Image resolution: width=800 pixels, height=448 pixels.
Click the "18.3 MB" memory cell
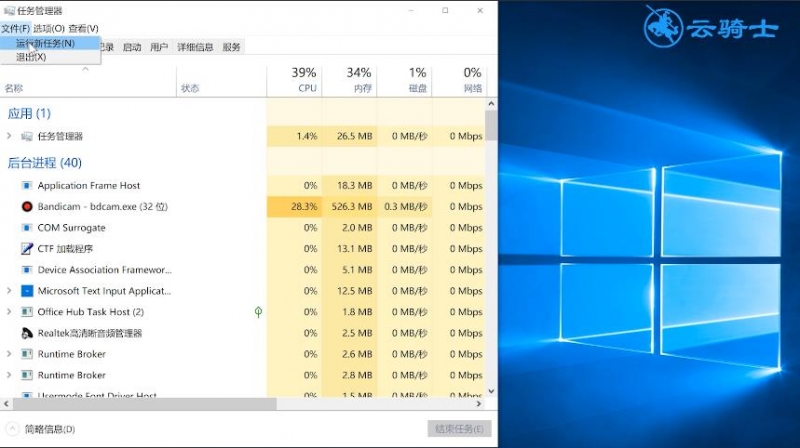point(349,185)
